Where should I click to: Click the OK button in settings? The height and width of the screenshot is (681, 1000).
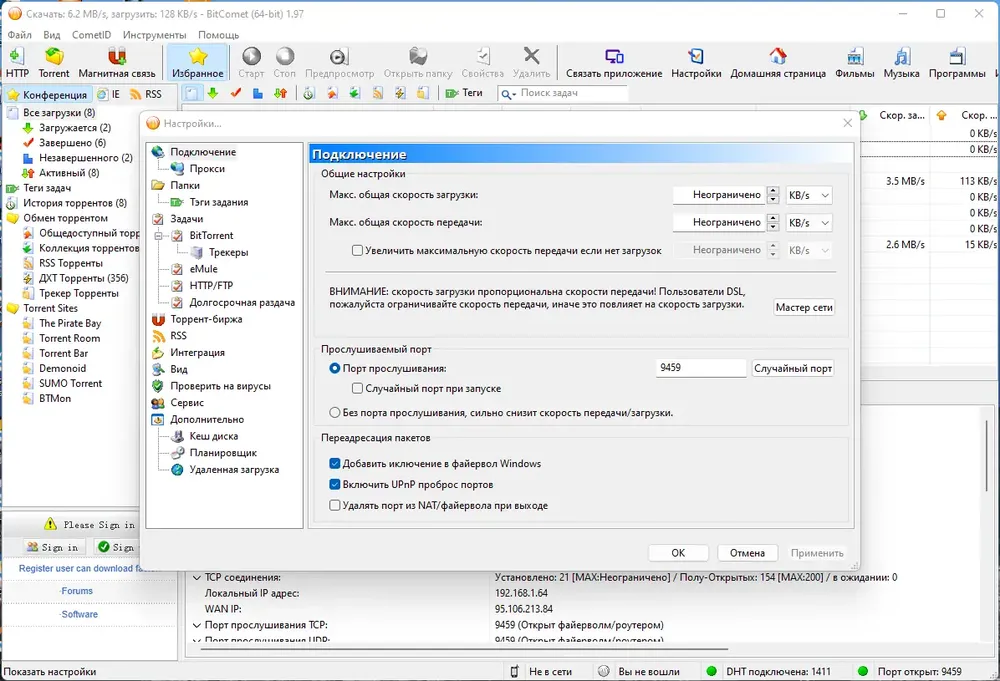coord(678,553)
